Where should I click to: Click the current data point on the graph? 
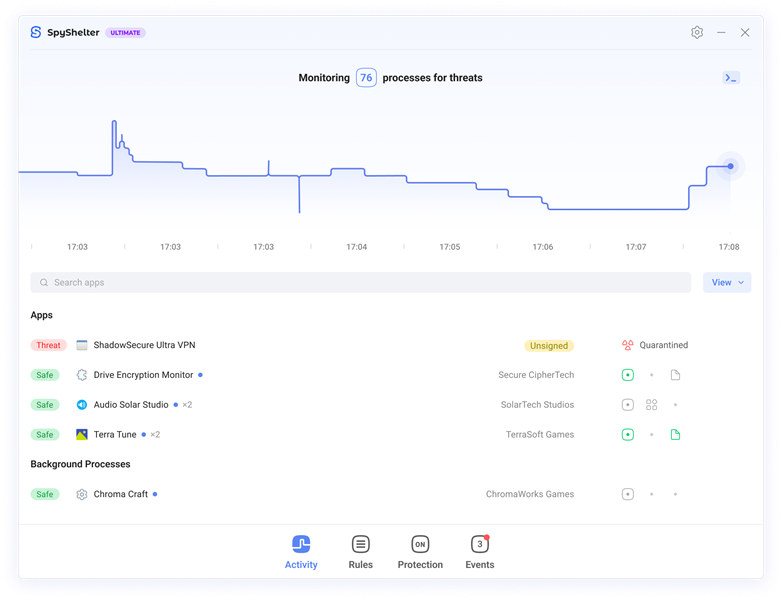731,166
